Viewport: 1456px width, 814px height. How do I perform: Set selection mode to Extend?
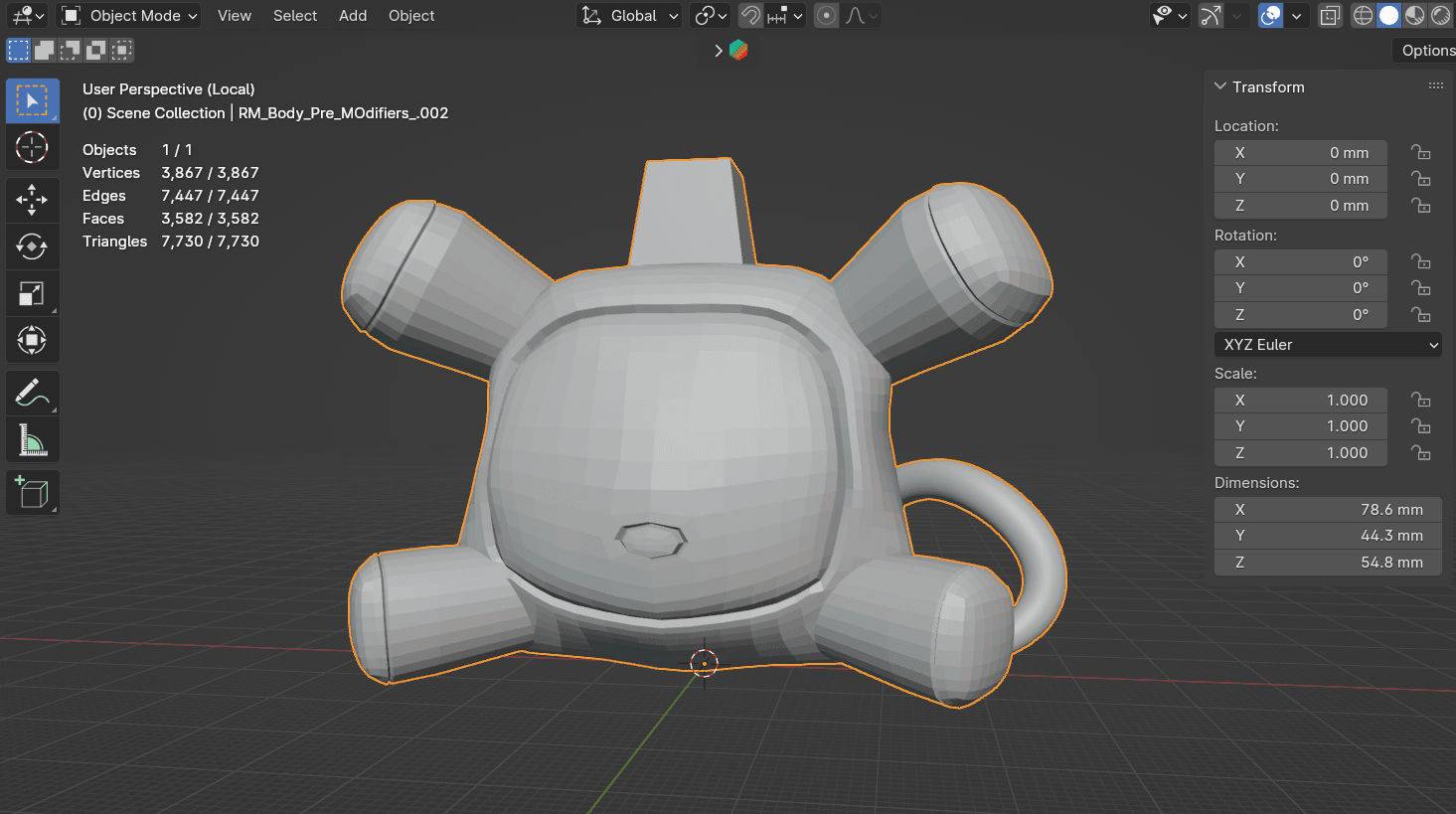45,50
